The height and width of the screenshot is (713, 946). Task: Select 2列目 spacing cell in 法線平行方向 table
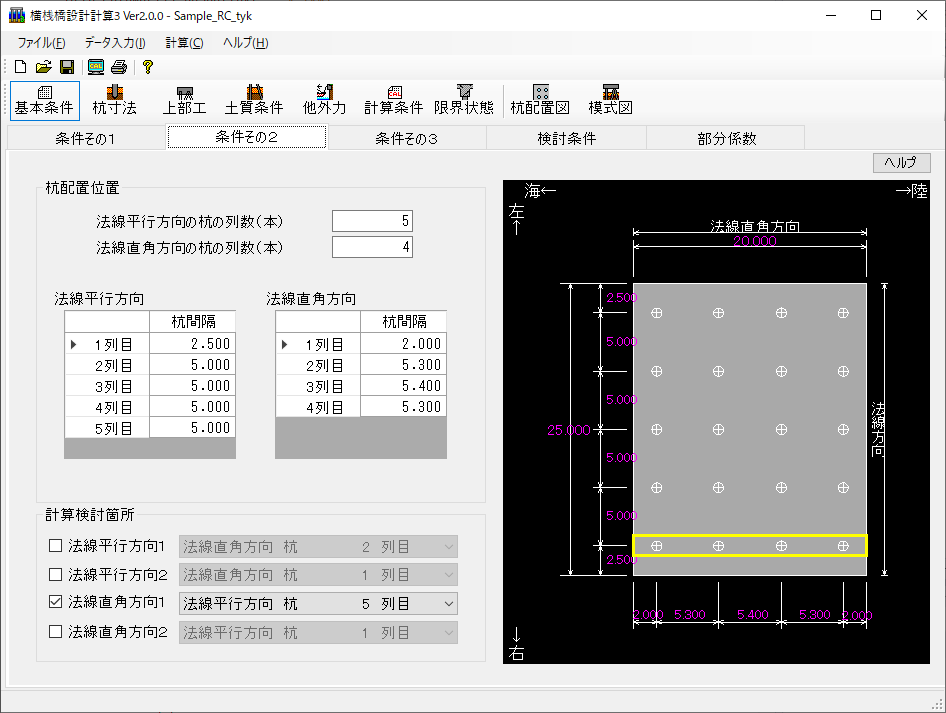pos(192,365)
